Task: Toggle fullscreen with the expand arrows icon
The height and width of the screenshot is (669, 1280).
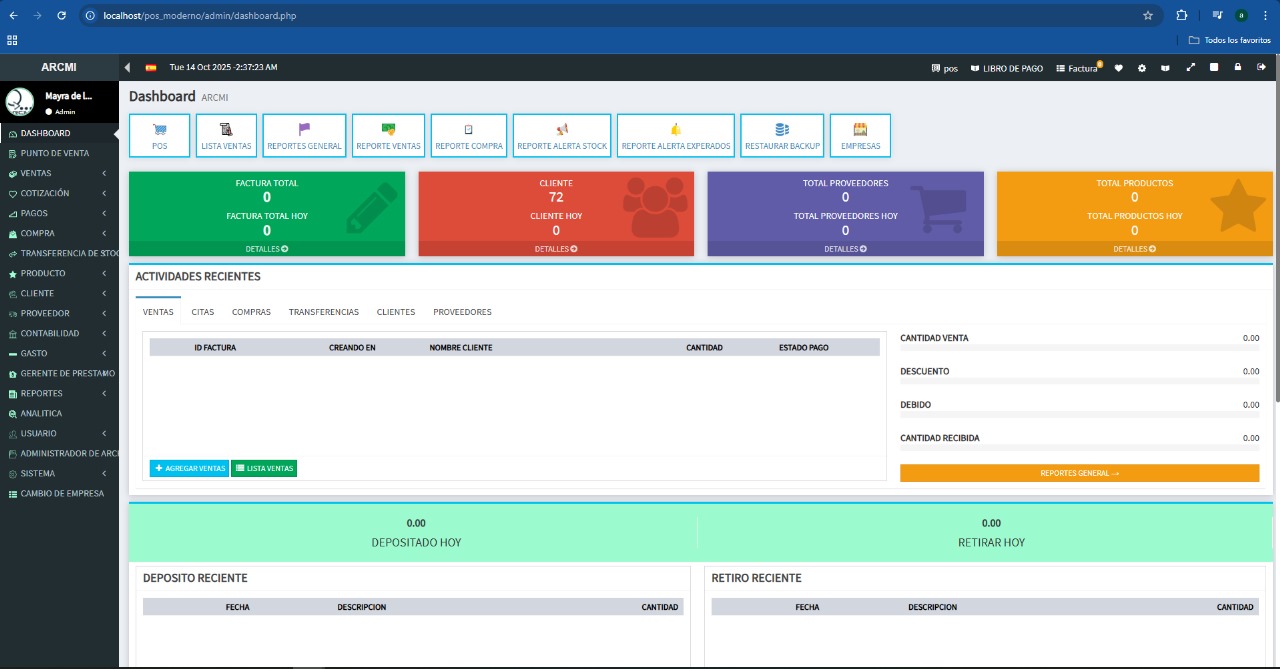Action: (x=1190, y=68)
